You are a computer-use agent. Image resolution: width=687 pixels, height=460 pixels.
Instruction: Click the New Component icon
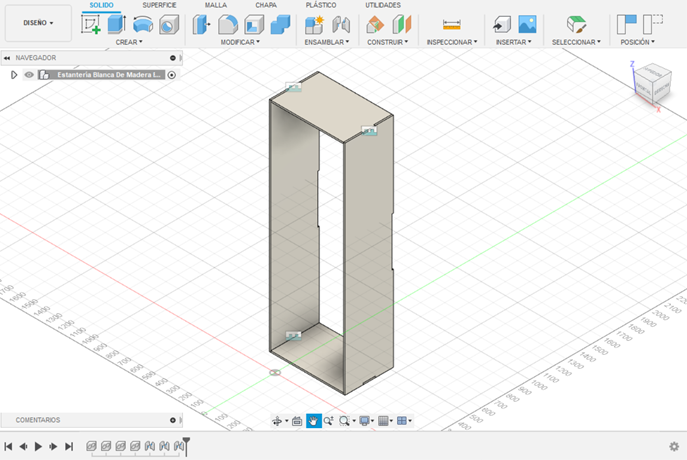tap(314, 24)
